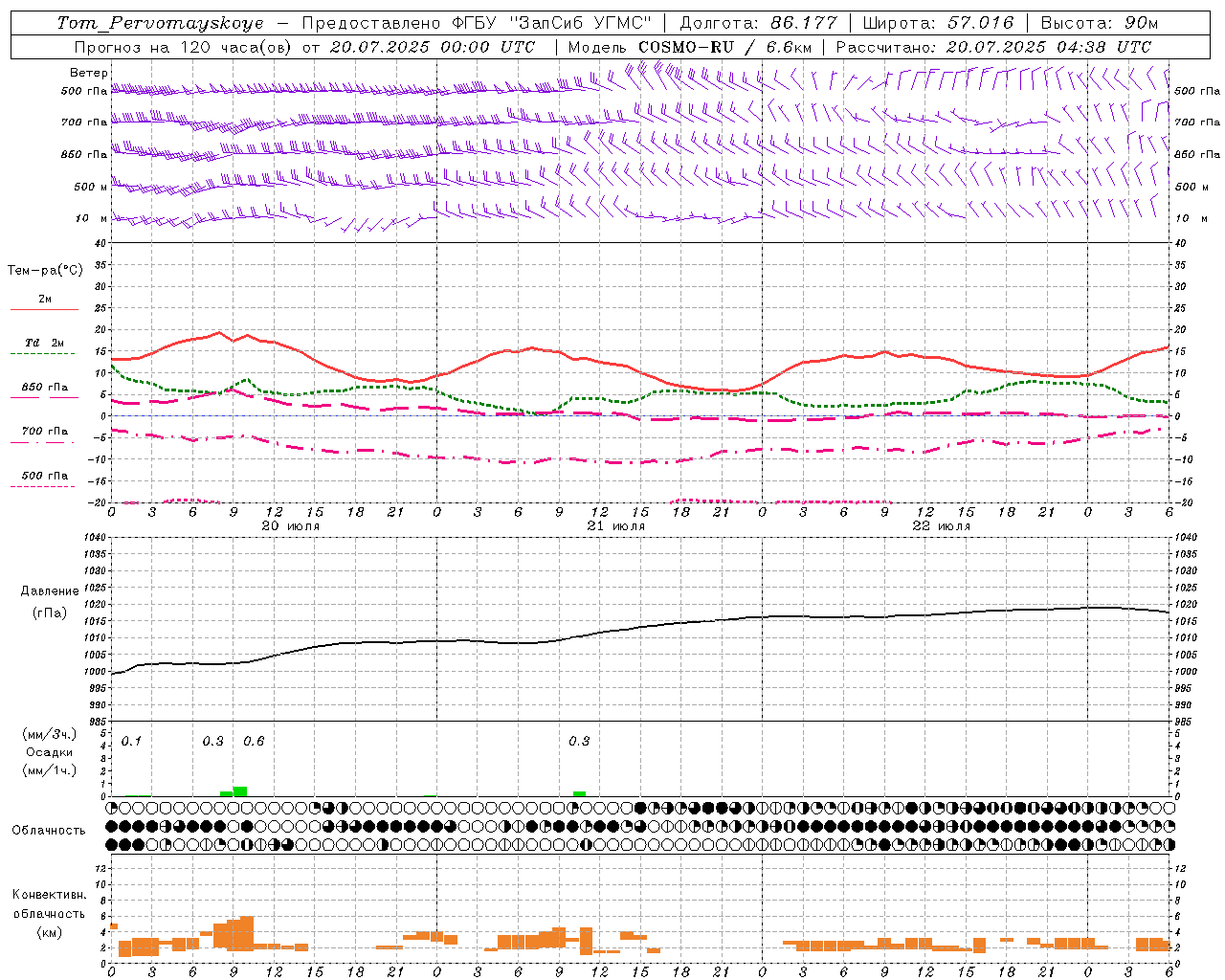Click the "Рассчитано: 20.07.2025 04:38 UTC" timestamp
Viewport: 1225px width, 980px height.
coord(993,47)
